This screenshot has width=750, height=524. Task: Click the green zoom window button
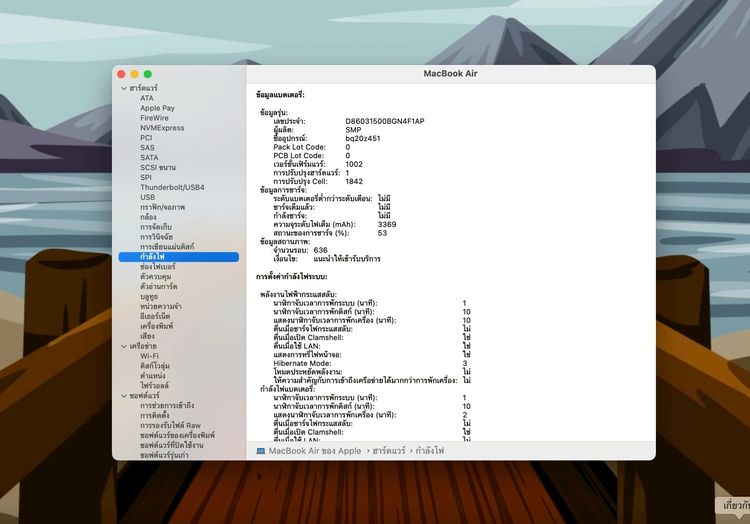148,74
